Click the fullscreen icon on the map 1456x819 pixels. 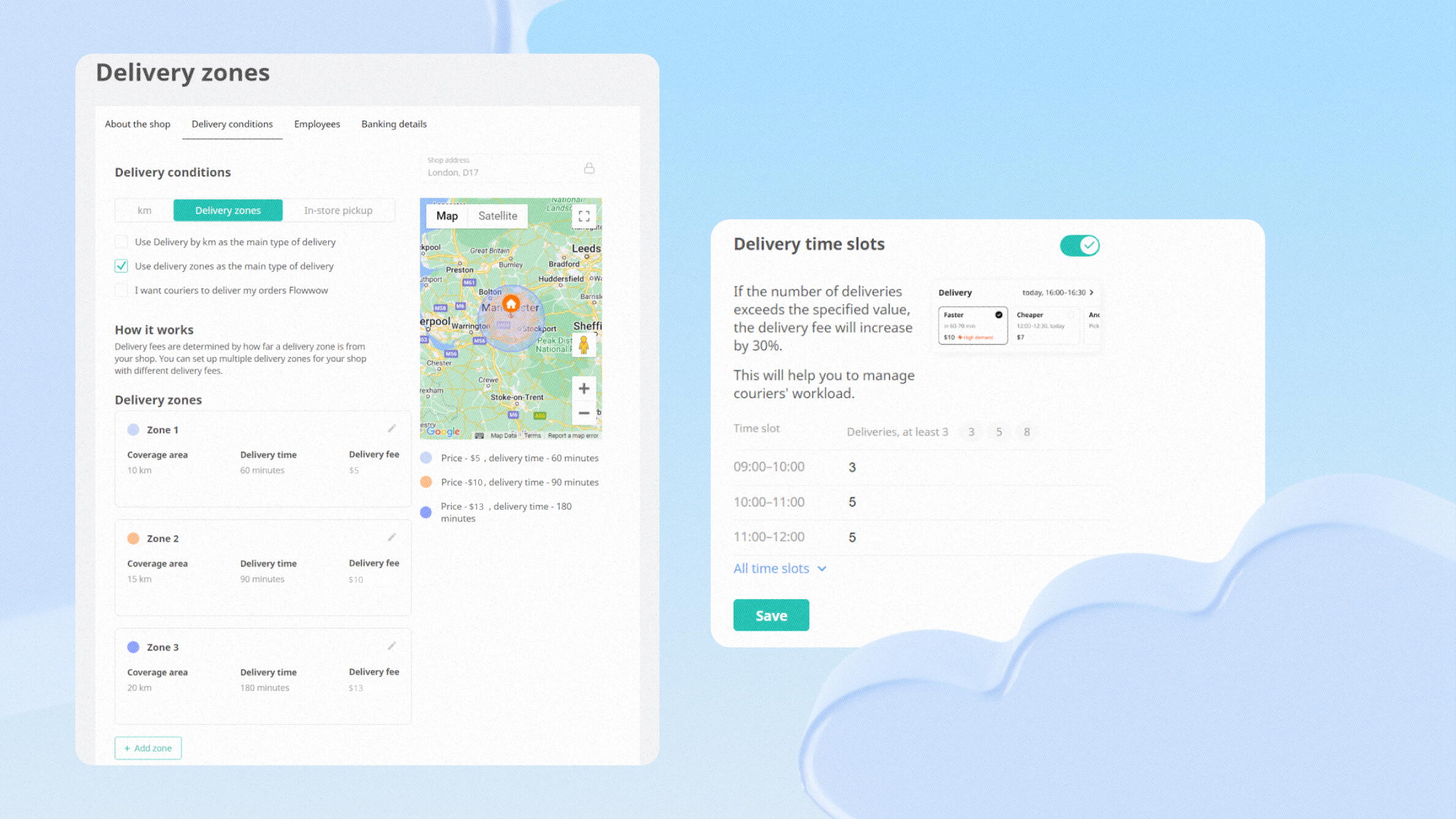[x=584, y=215]
